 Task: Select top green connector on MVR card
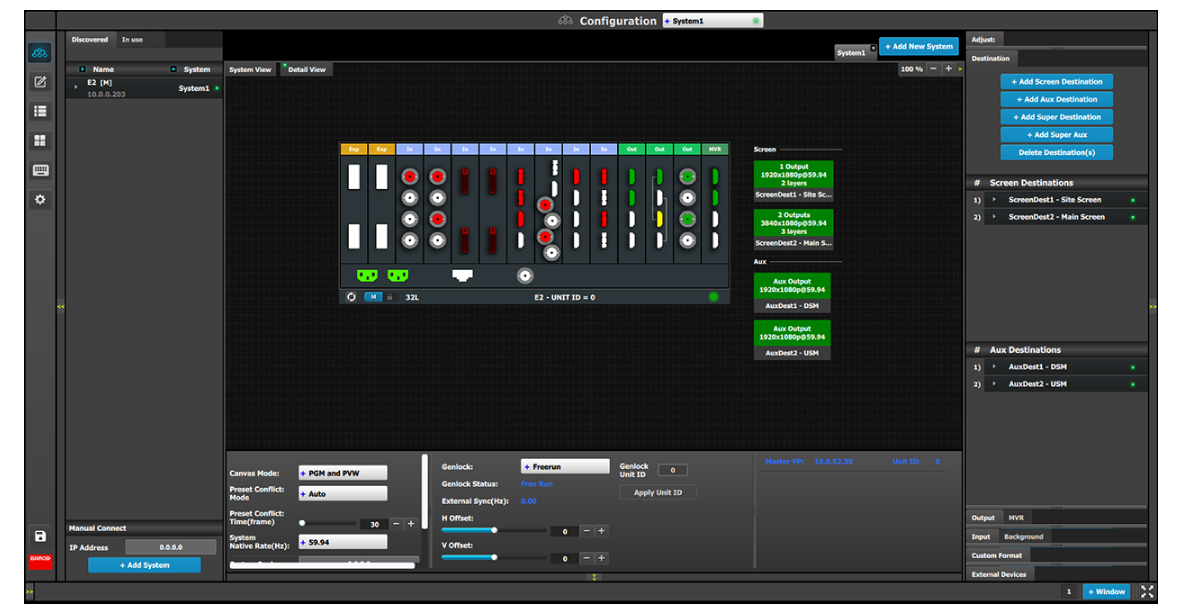[x=715, y=177]
